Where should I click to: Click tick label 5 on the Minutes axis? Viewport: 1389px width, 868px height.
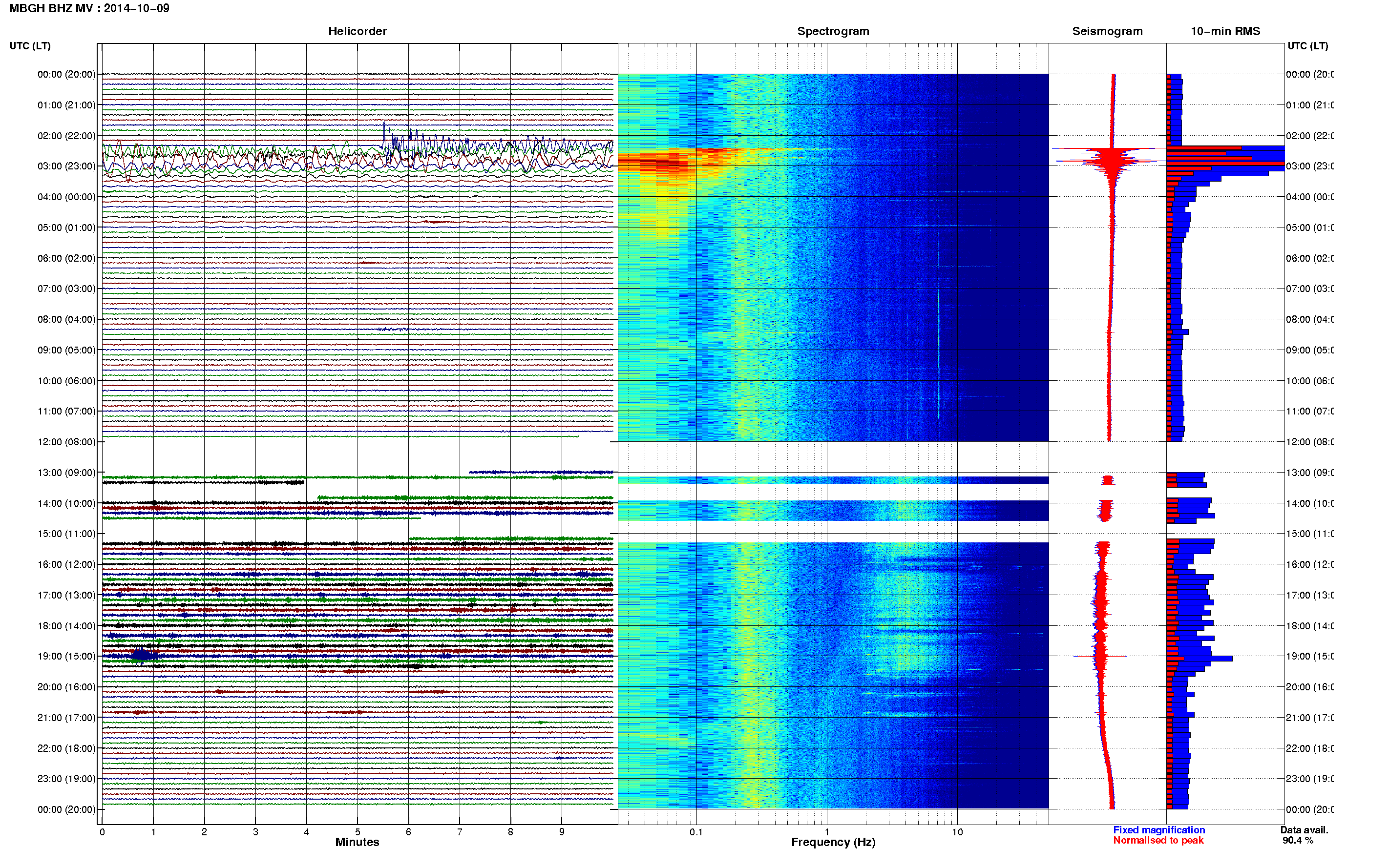tap(358, 832)
